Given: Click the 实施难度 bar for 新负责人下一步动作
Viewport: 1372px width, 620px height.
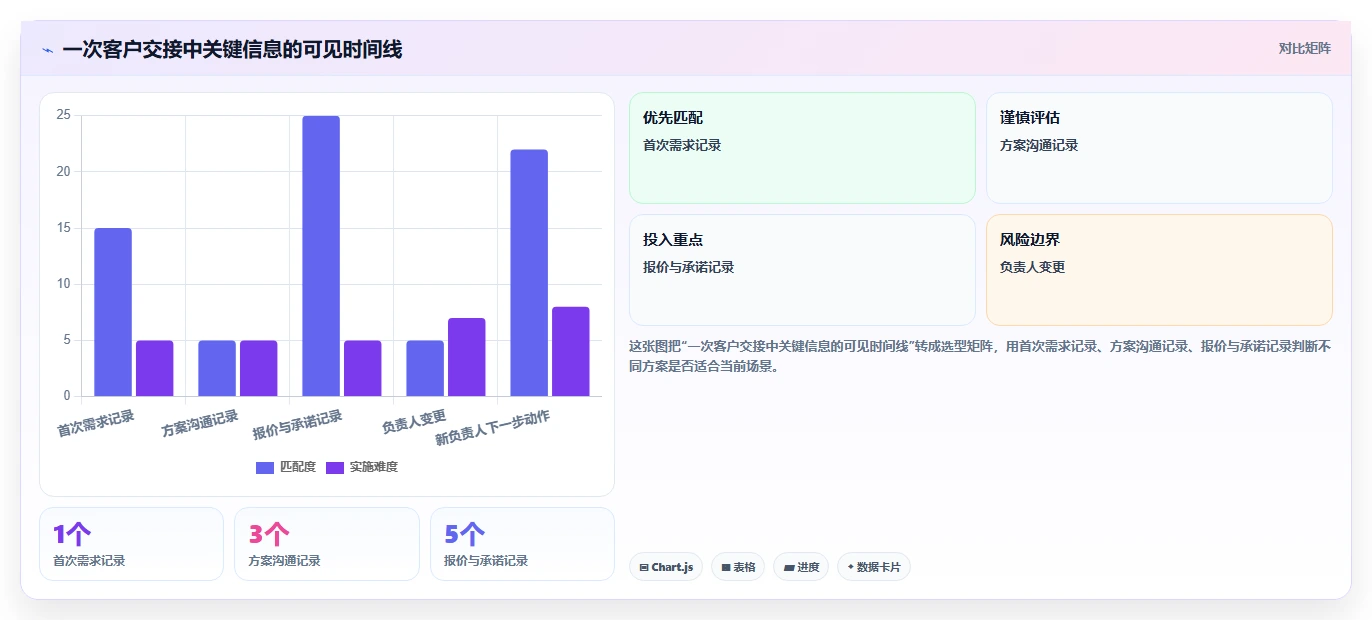Looking at the screenshot, I should pyautogui.click(x=571, y=351).
